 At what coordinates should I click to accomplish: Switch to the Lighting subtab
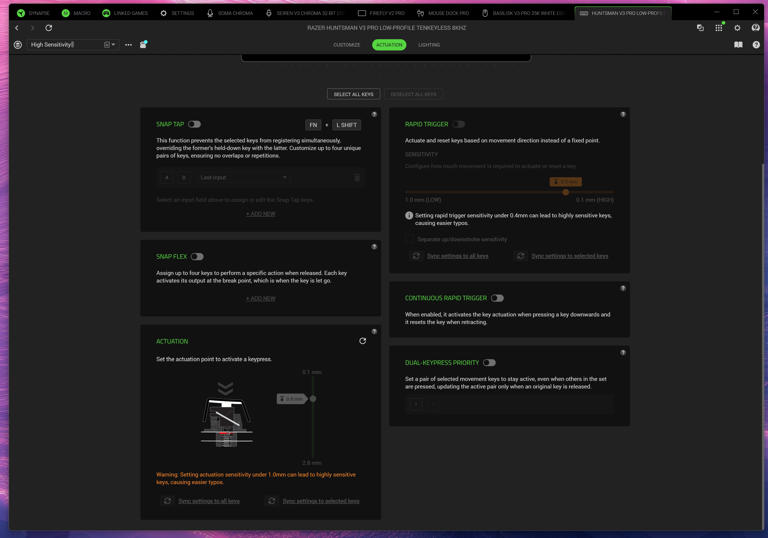(x=429, y=45)
